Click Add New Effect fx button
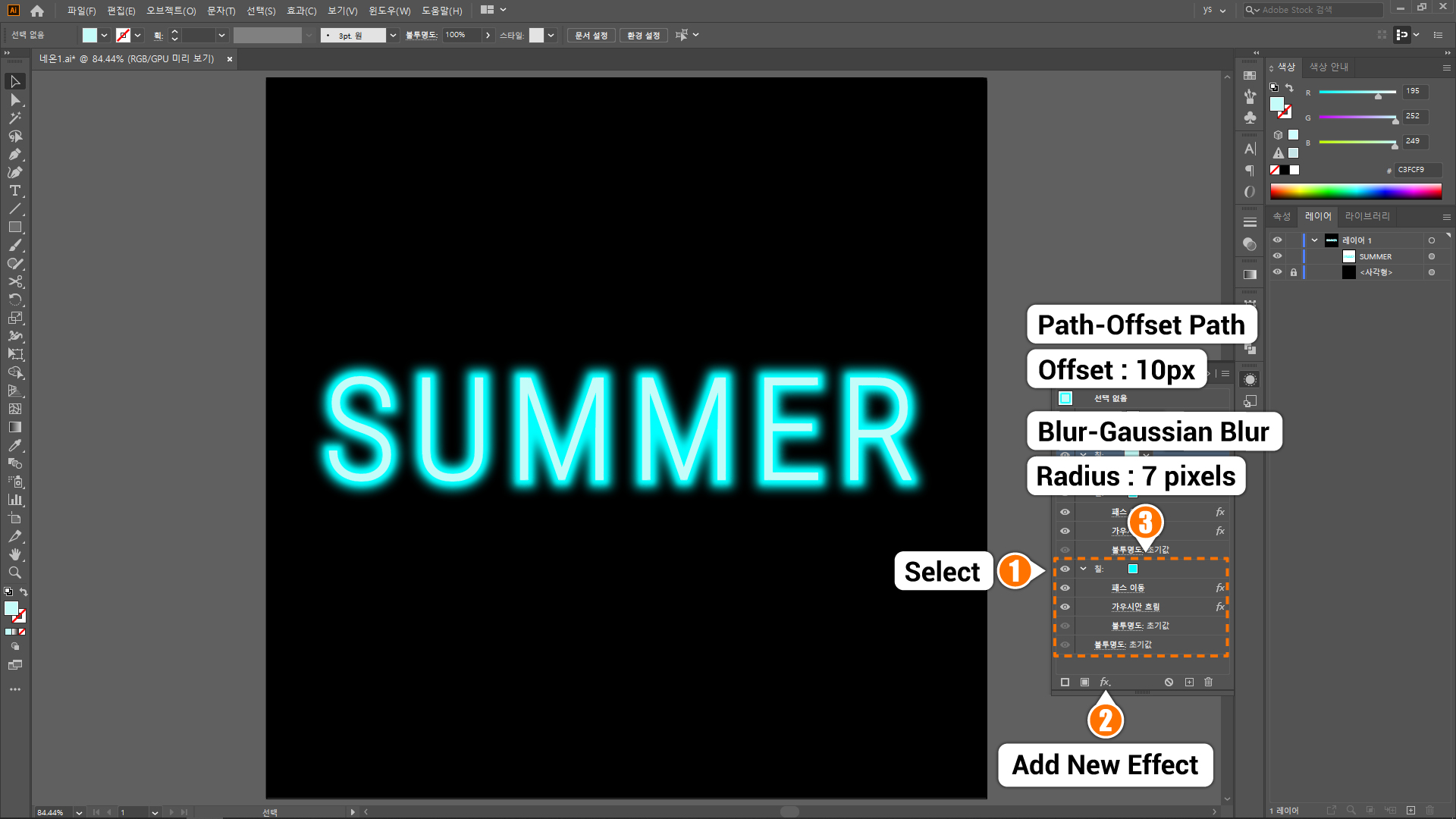 [x=1105, y=682]
